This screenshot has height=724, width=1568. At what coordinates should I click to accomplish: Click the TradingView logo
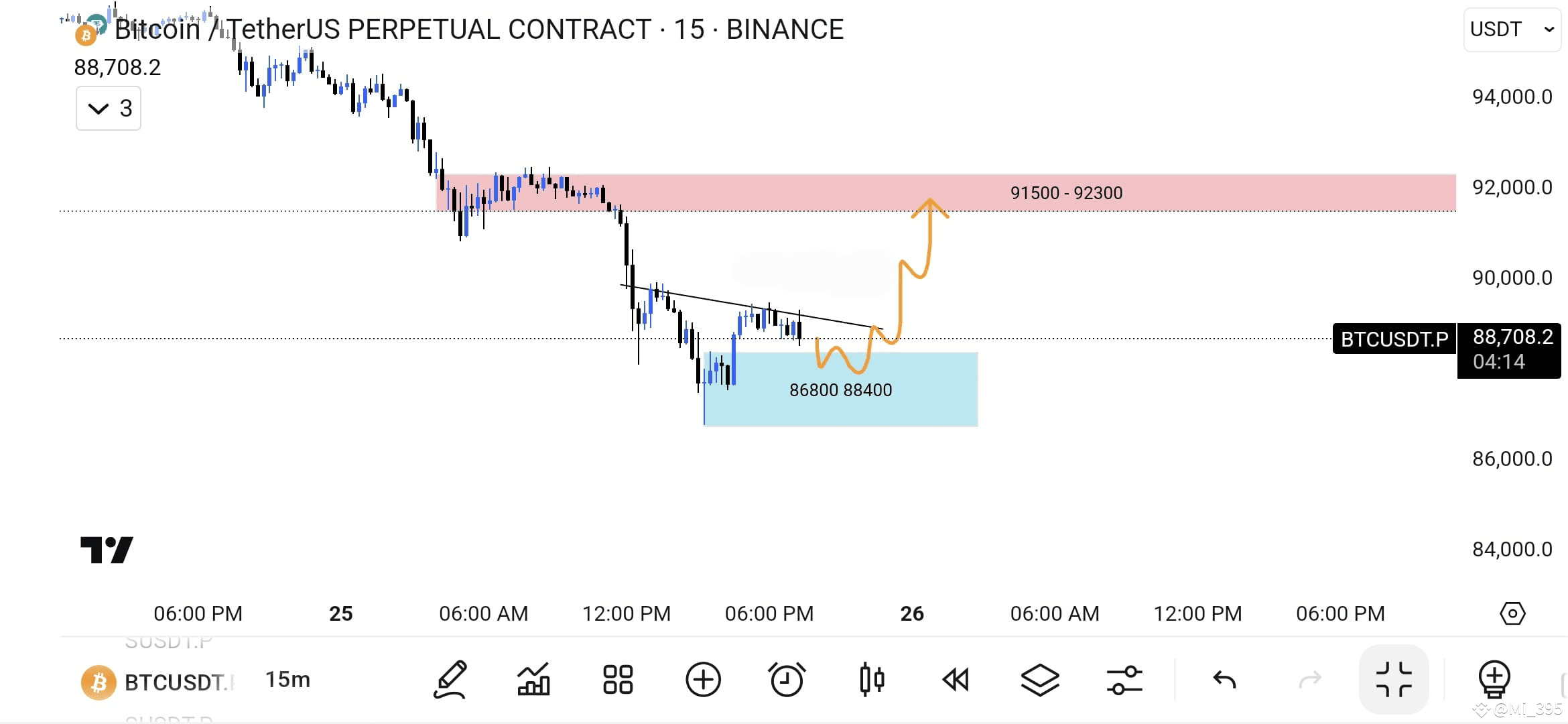click(107, 550)
